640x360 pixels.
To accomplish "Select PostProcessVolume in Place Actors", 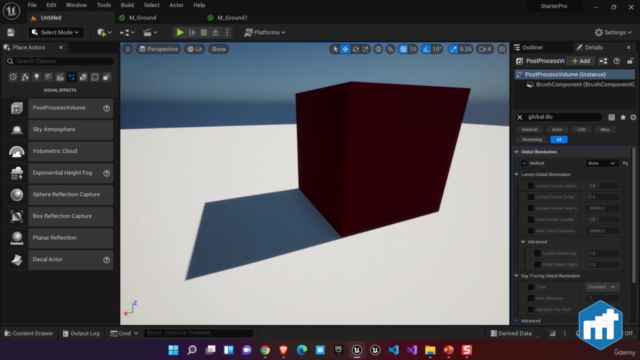I will (x=59, y=108).
